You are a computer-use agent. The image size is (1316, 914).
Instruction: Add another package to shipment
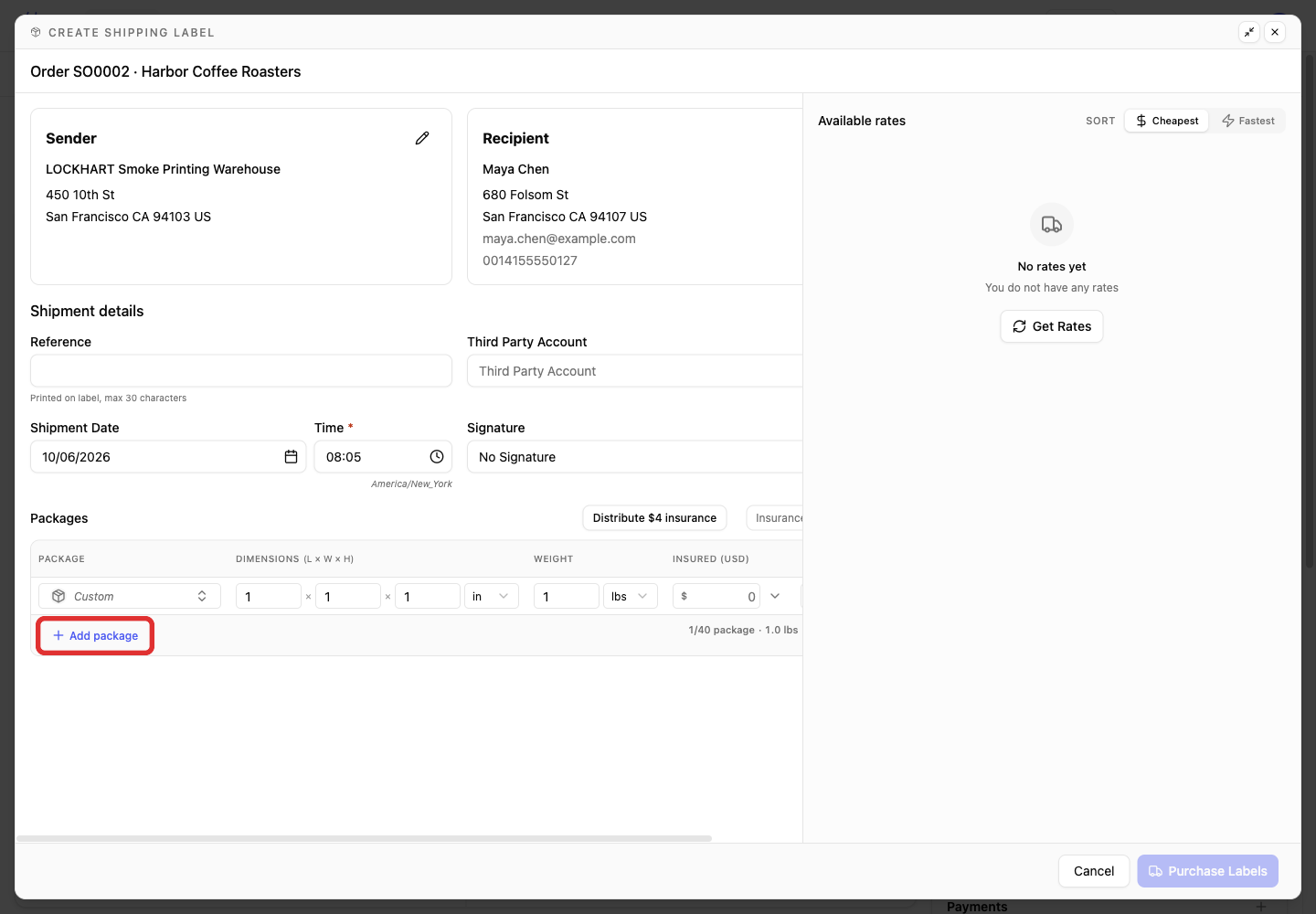pyautogui.click(x=95, y=635)
